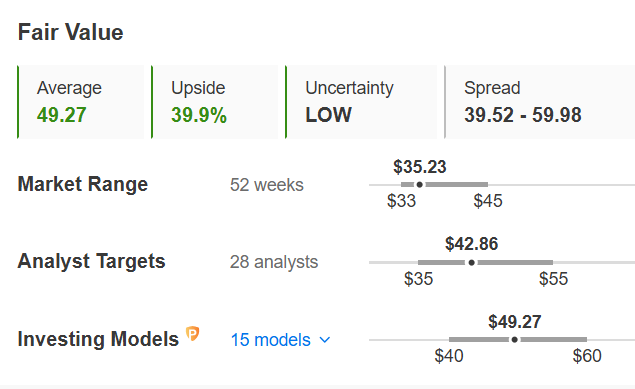The width and height of the screenshot is (635, 389).
Task: Click the Fair Value heading
Action: pyautogui.click(x=70, y=32)
